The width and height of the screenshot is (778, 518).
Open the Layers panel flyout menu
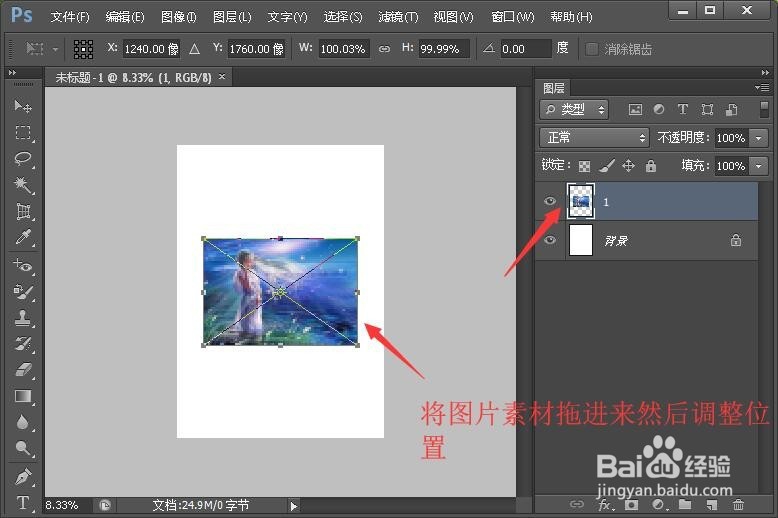(762, 88)
